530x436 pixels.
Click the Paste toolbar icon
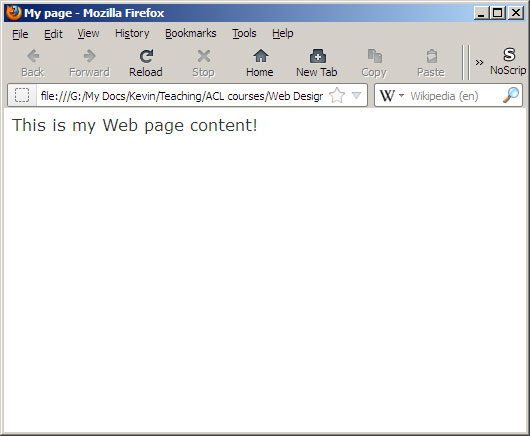click(431, 63)
